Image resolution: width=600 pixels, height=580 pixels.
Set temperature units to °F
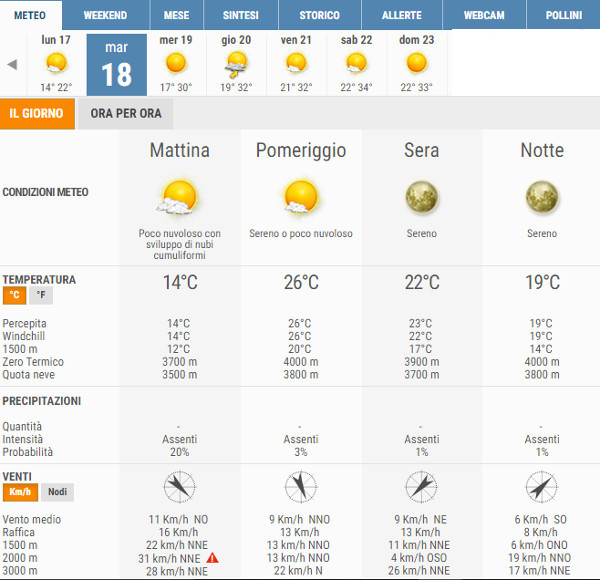tap(41, 295)
